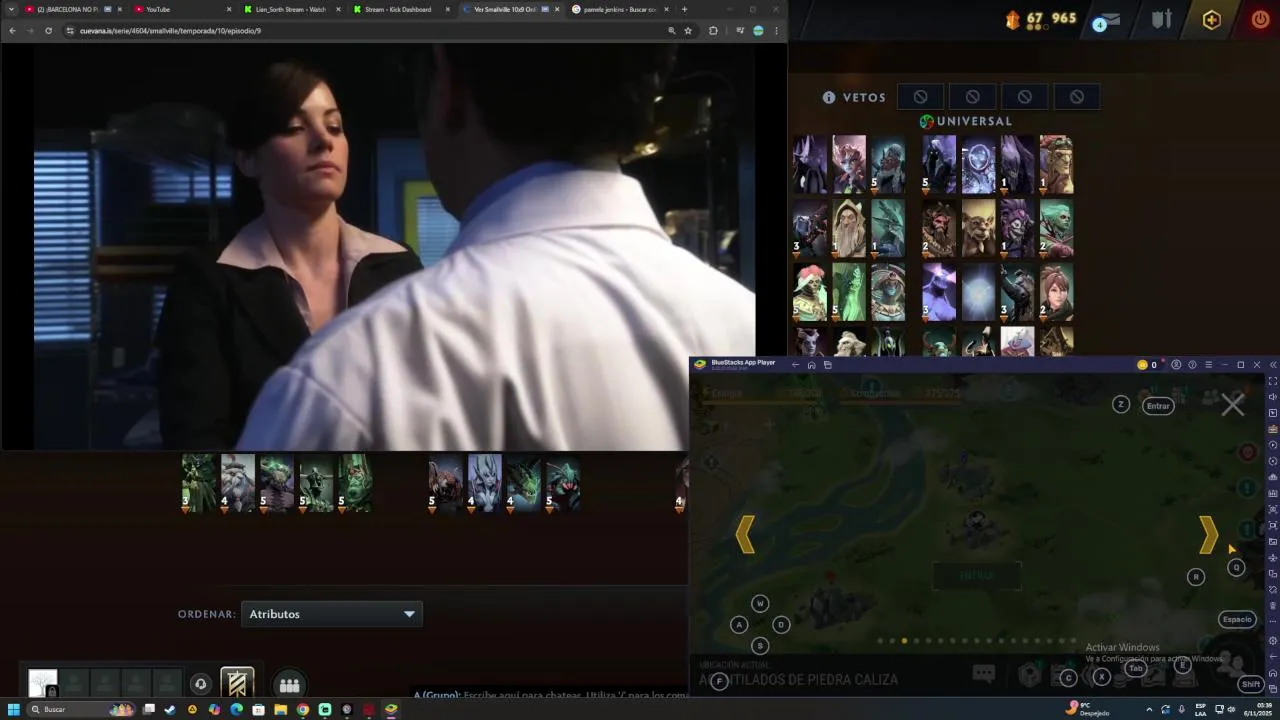Open the Chrome tab search chevron

pyautogui.click(x=12, y=9)
